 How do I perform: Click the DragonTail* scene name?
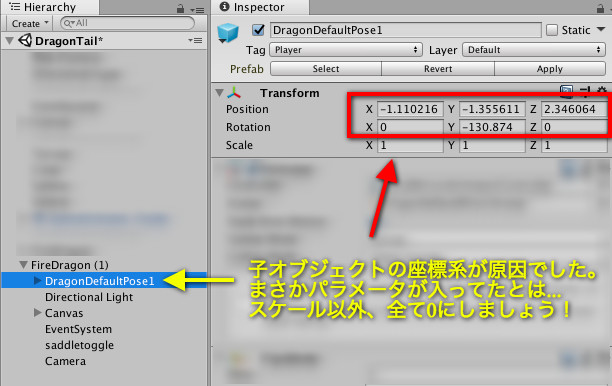(x=69, y=41)
